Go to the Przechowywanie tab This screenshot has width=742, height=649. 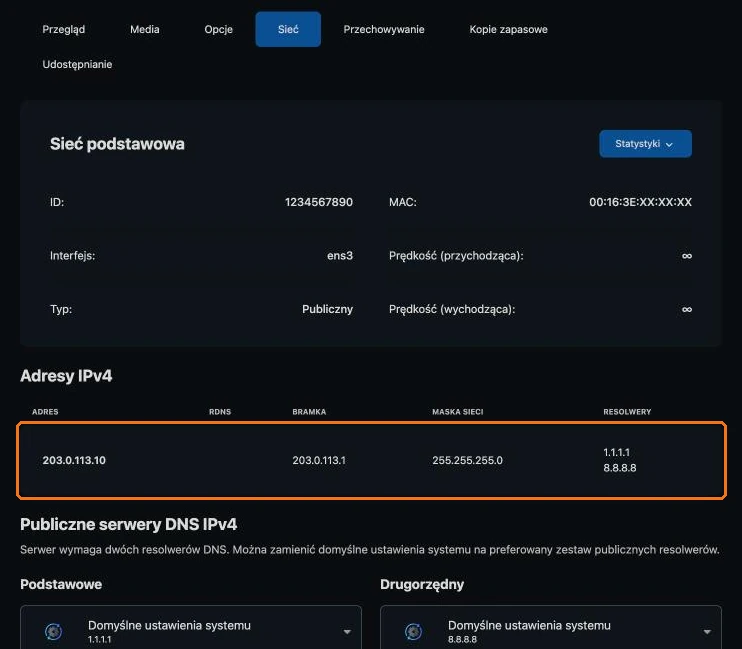(x=384, y=29)
